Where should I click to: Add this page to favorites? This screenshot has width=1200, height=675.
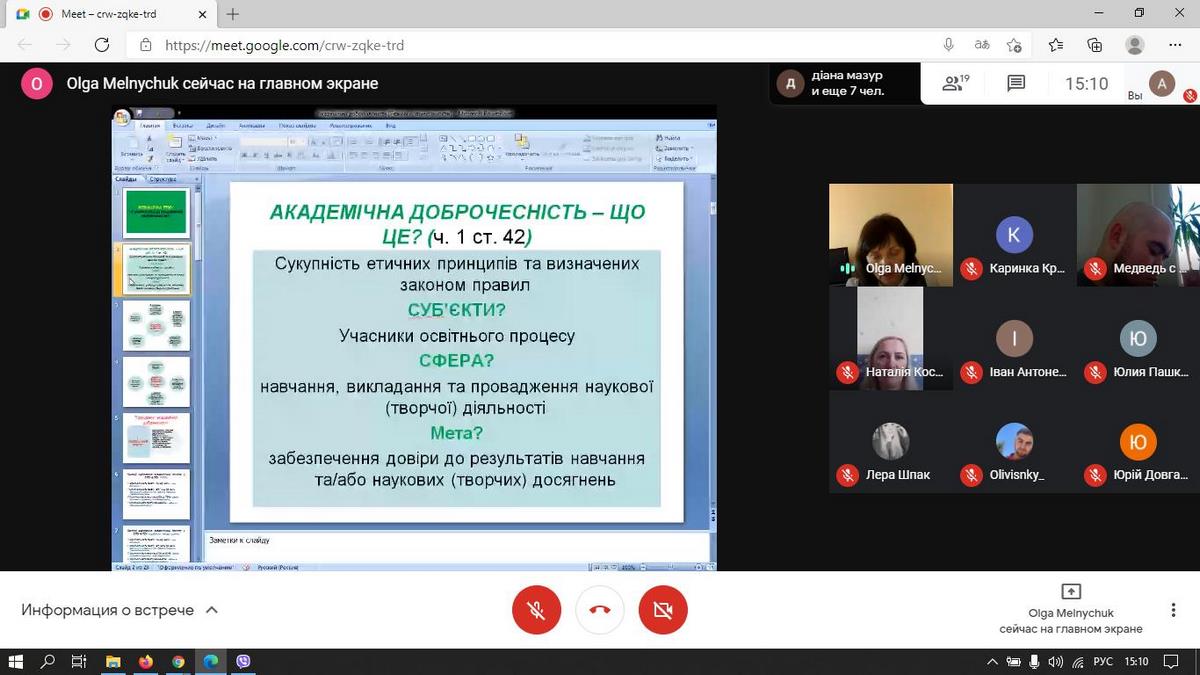coord(1014,45)
